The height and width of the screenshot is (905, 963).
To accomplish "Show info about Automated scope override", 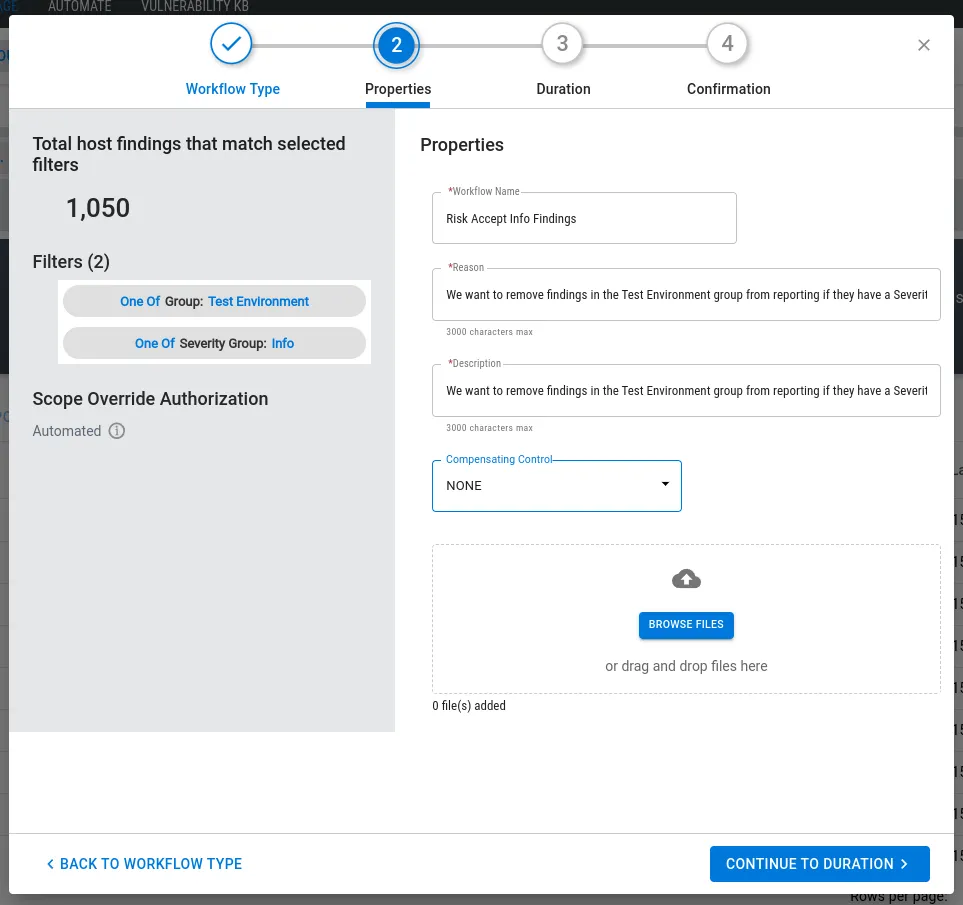I will click(x=117, y=431).
